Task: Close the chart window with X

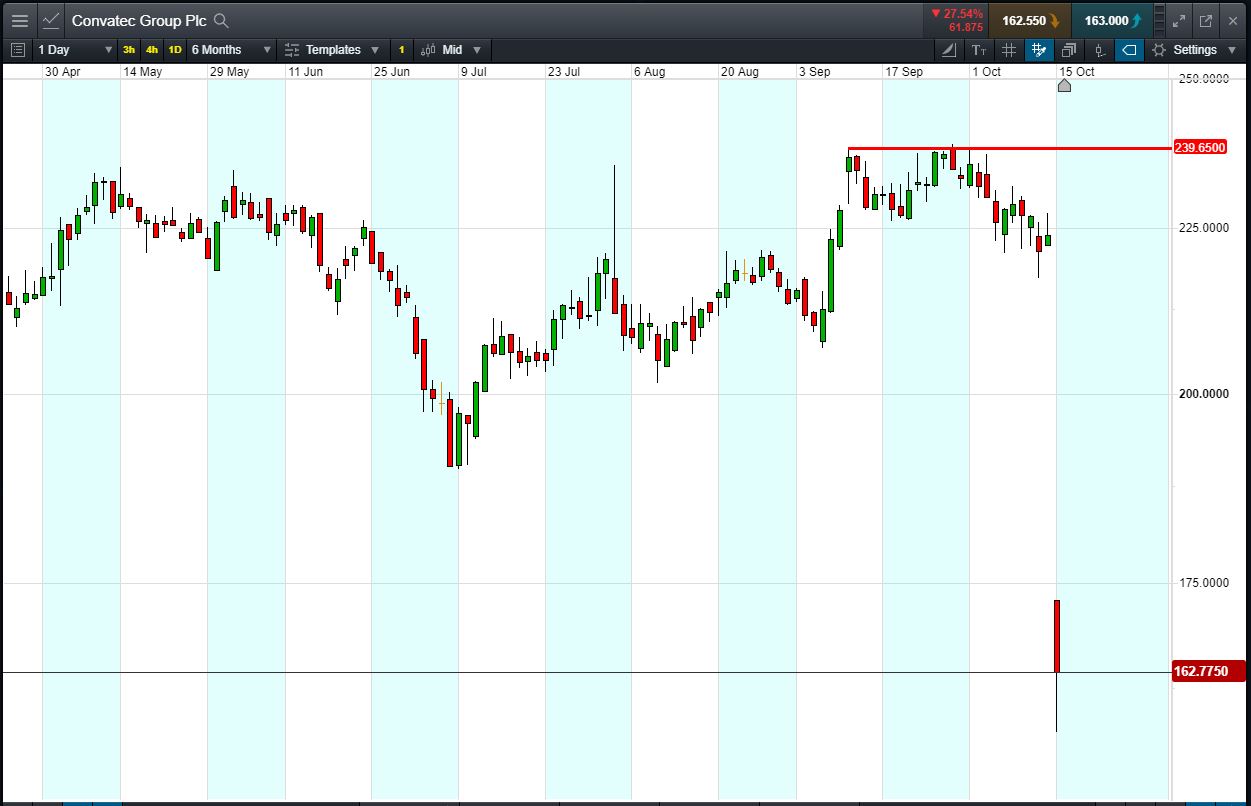Action: [x=1233, y=20]
